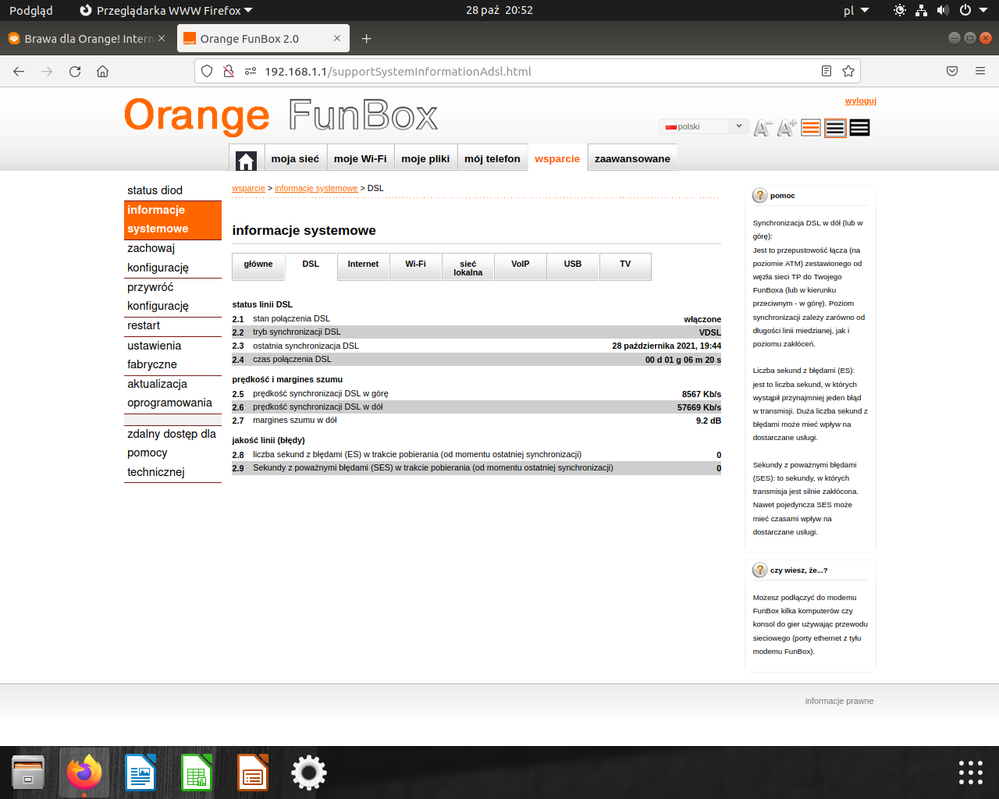This screenshot has height=799, width=999.
Task: Expand the keyboard layout pl menu
Action: coord(856,10)
